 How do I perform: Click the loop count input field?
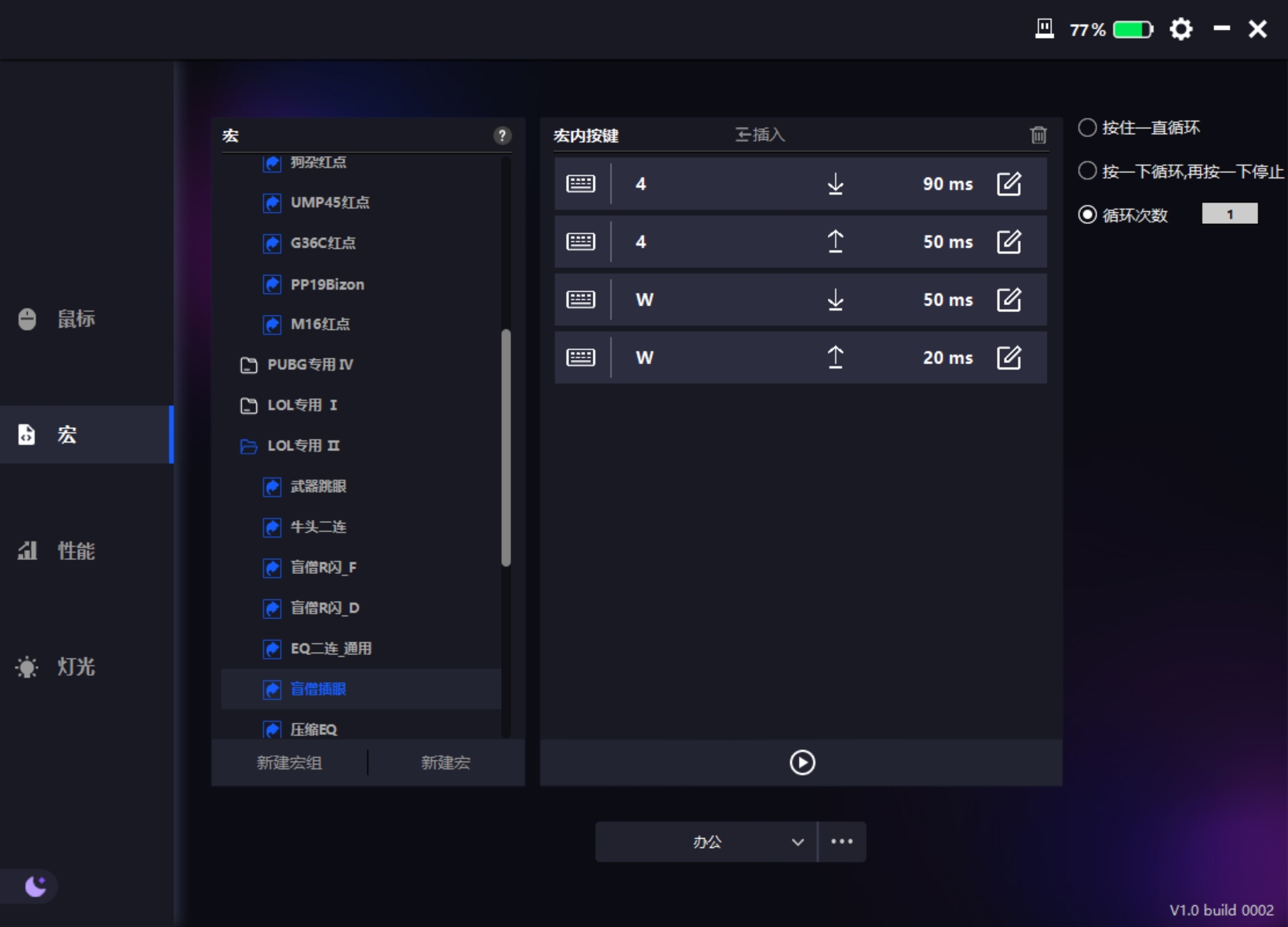[1229, 214]
